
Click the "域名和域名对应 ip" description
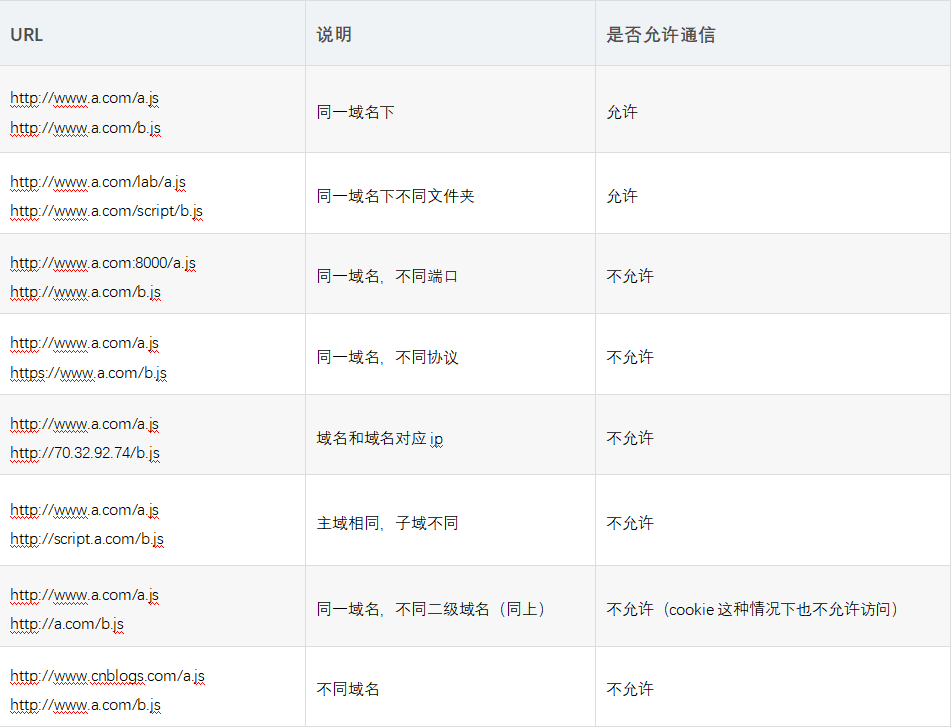(x=379, y=439)
